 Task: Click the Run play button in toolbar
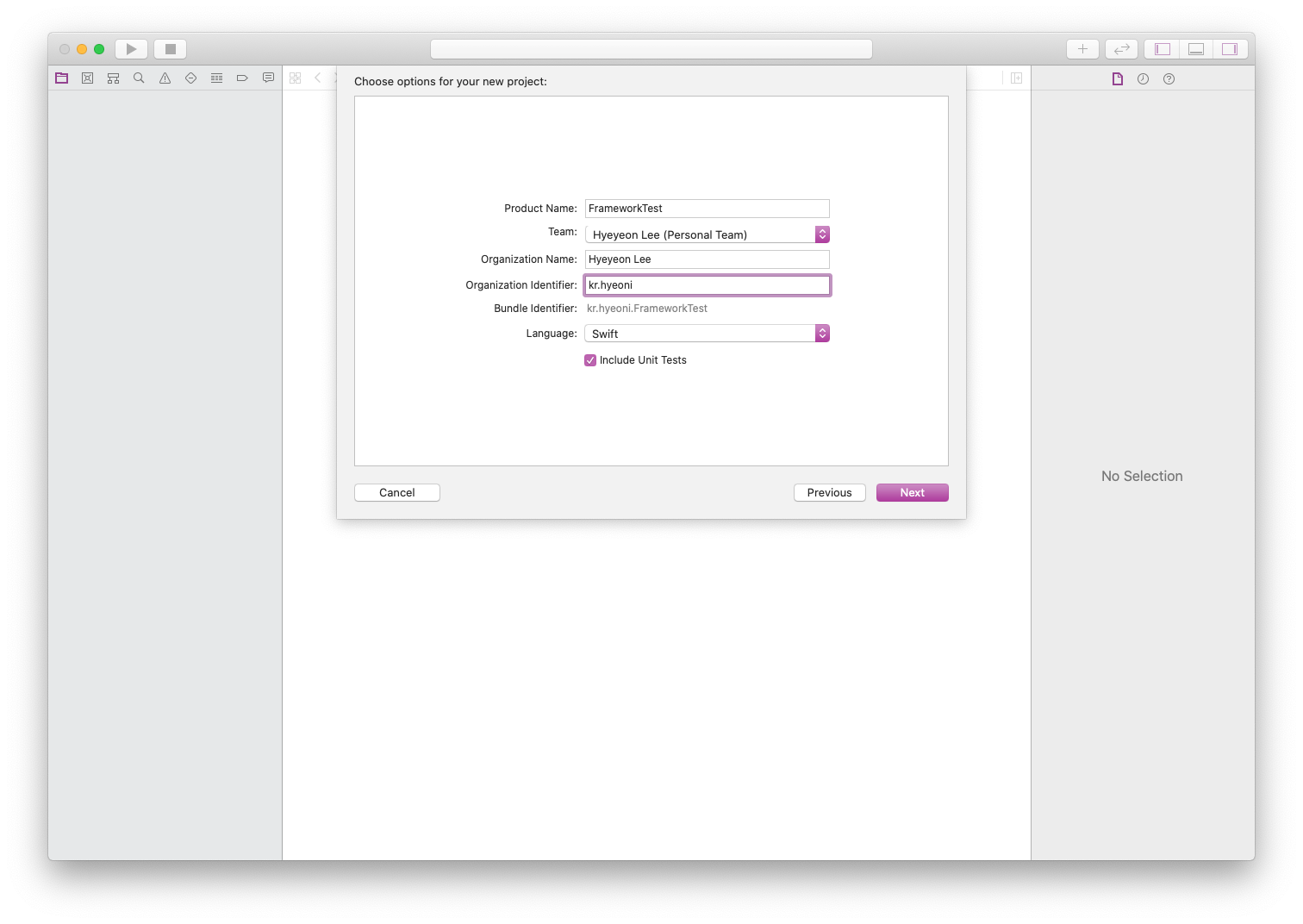pos(132,49)
